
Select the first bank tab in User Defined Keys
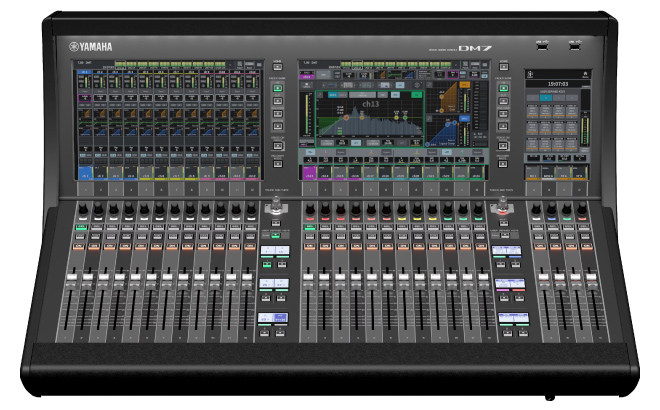point(533,98)
